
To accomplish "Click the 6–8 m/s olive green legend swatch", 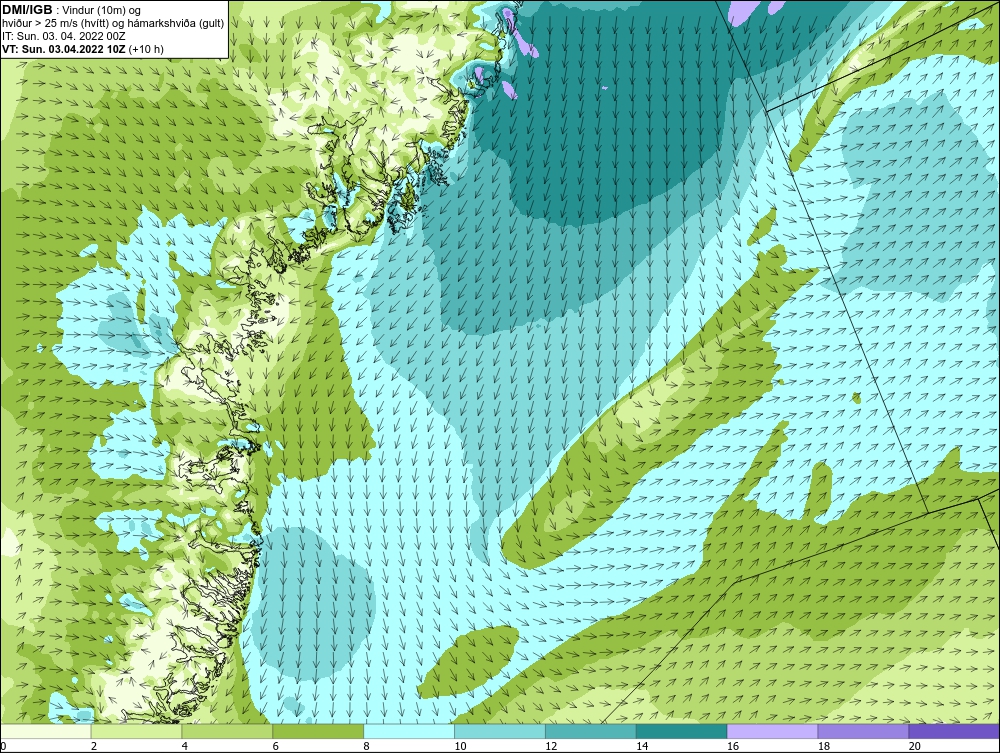I will pos(318,731).
